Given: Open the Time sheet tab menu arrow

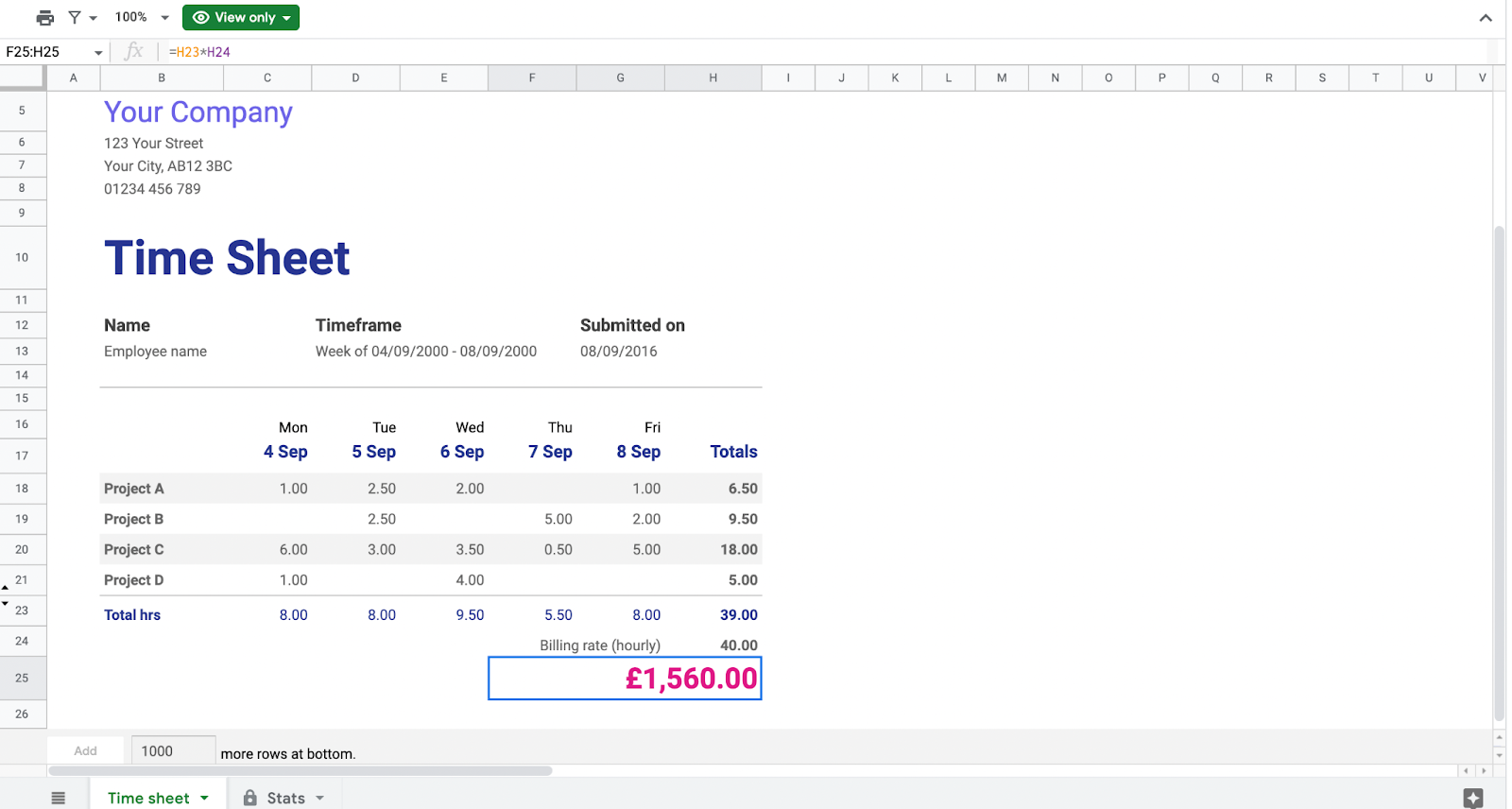Looking at the screenshot, I should (x=204, y=798).
